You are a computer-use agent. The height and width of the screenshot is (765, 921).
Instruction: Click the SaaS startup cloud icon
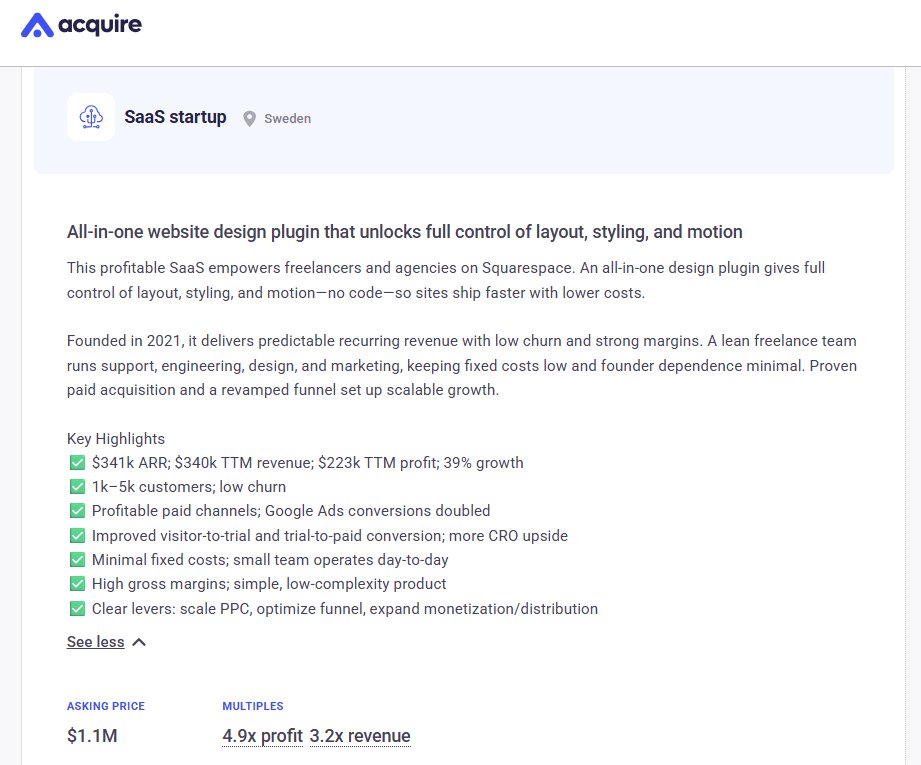[91, 117]
